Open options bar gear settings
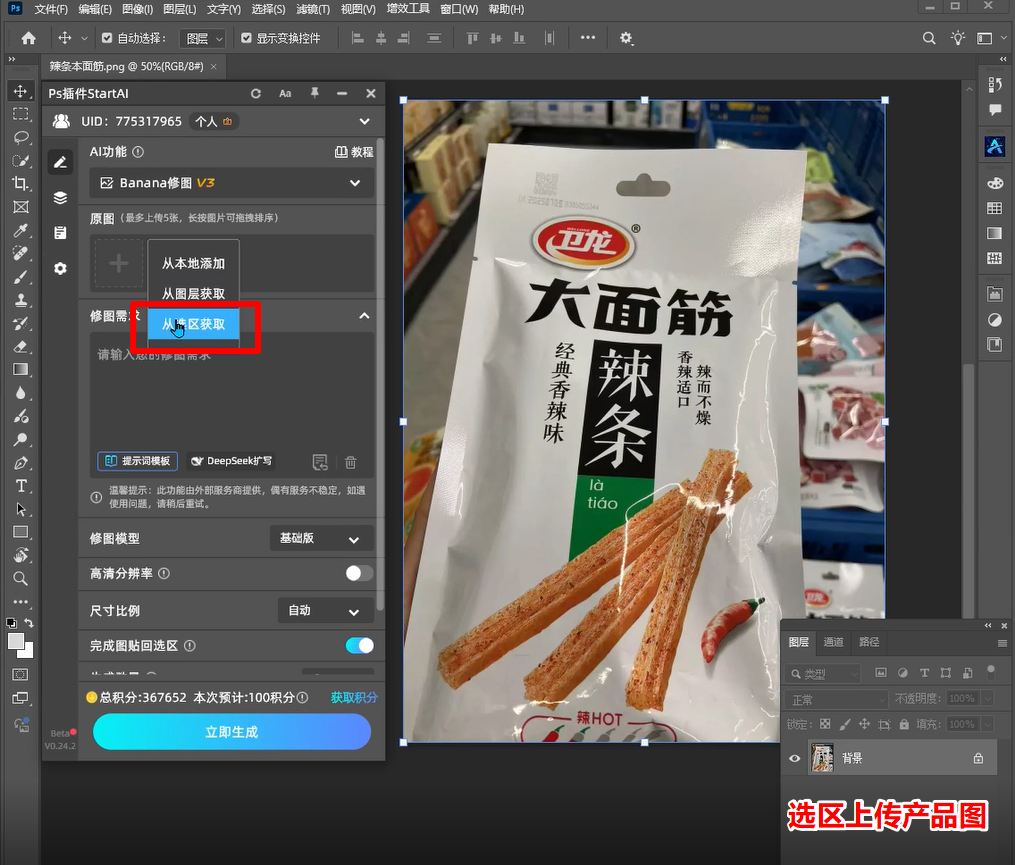The image size is (1015, 865). click(x=626, y=38)
